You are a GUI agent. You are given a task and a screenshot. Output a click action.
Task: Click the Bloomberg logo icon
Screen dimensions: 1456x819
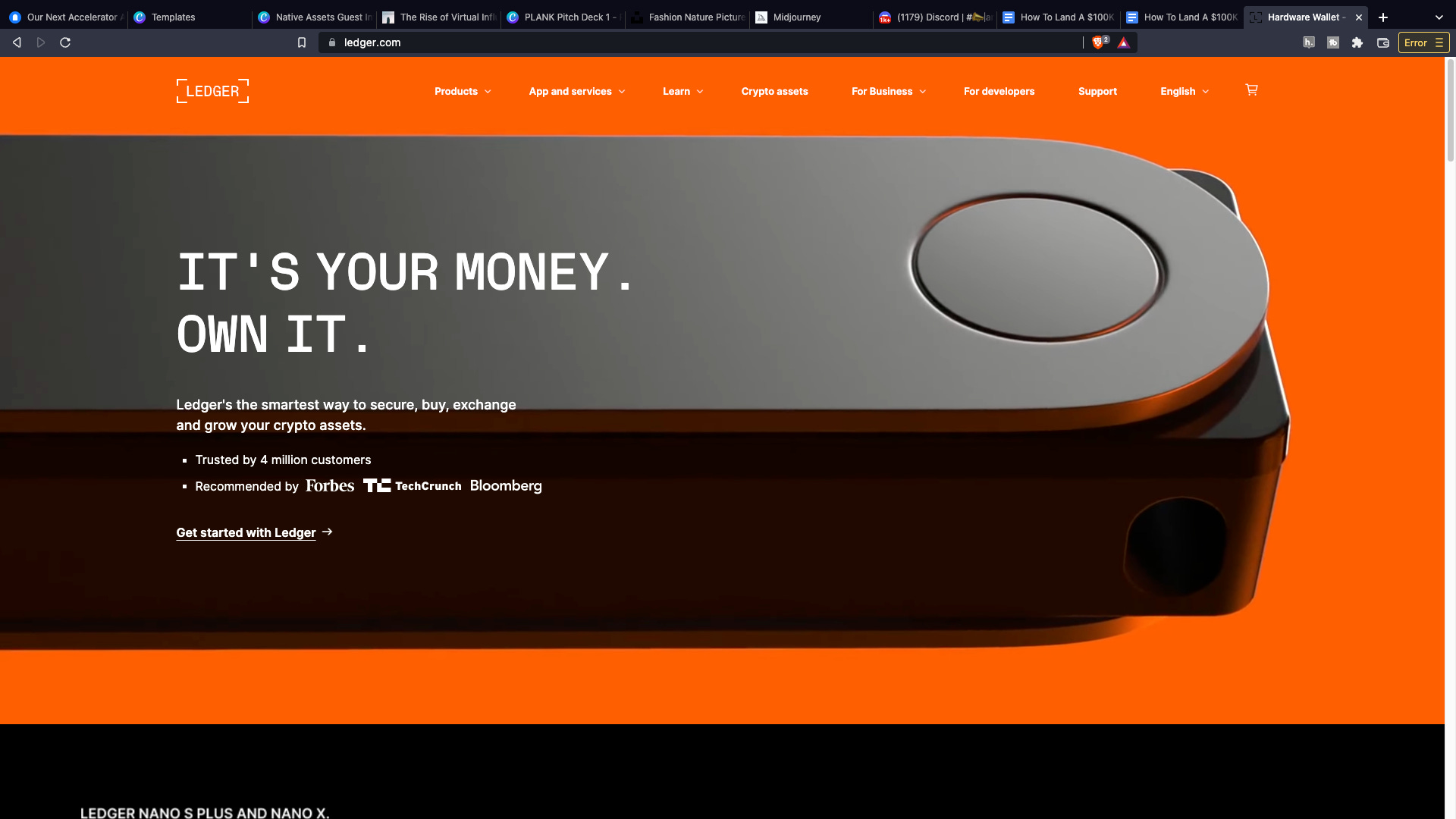(506, 486)
